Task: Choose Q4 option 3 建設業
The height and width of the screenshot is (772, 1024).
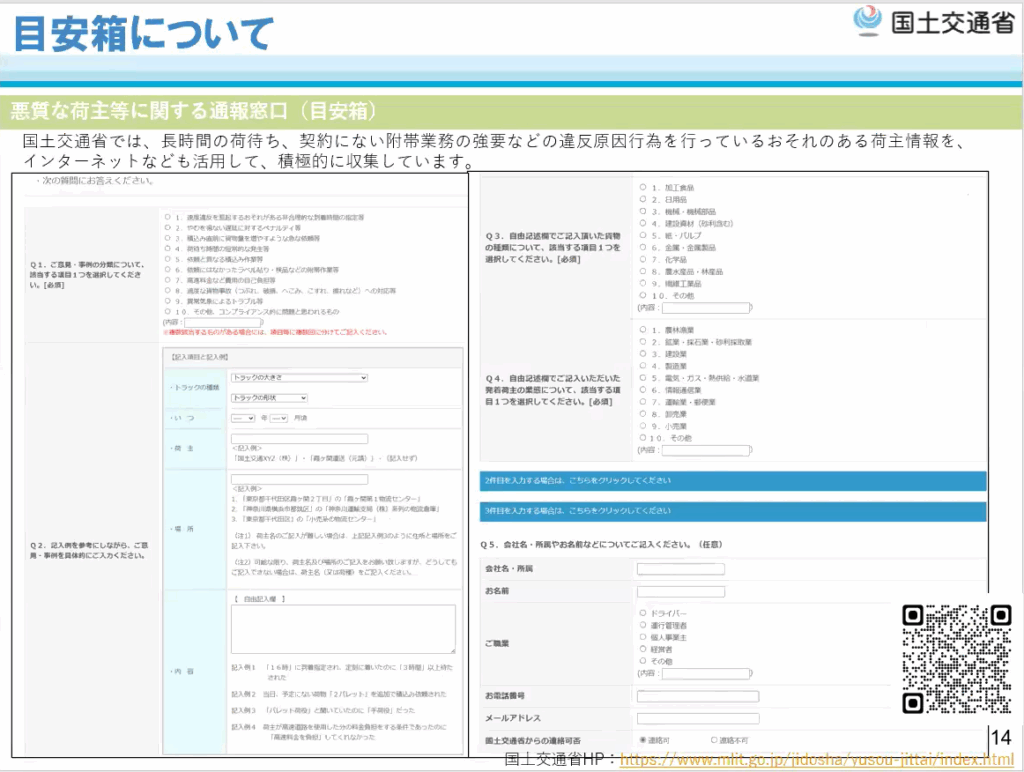Action: tap(642, 354)
